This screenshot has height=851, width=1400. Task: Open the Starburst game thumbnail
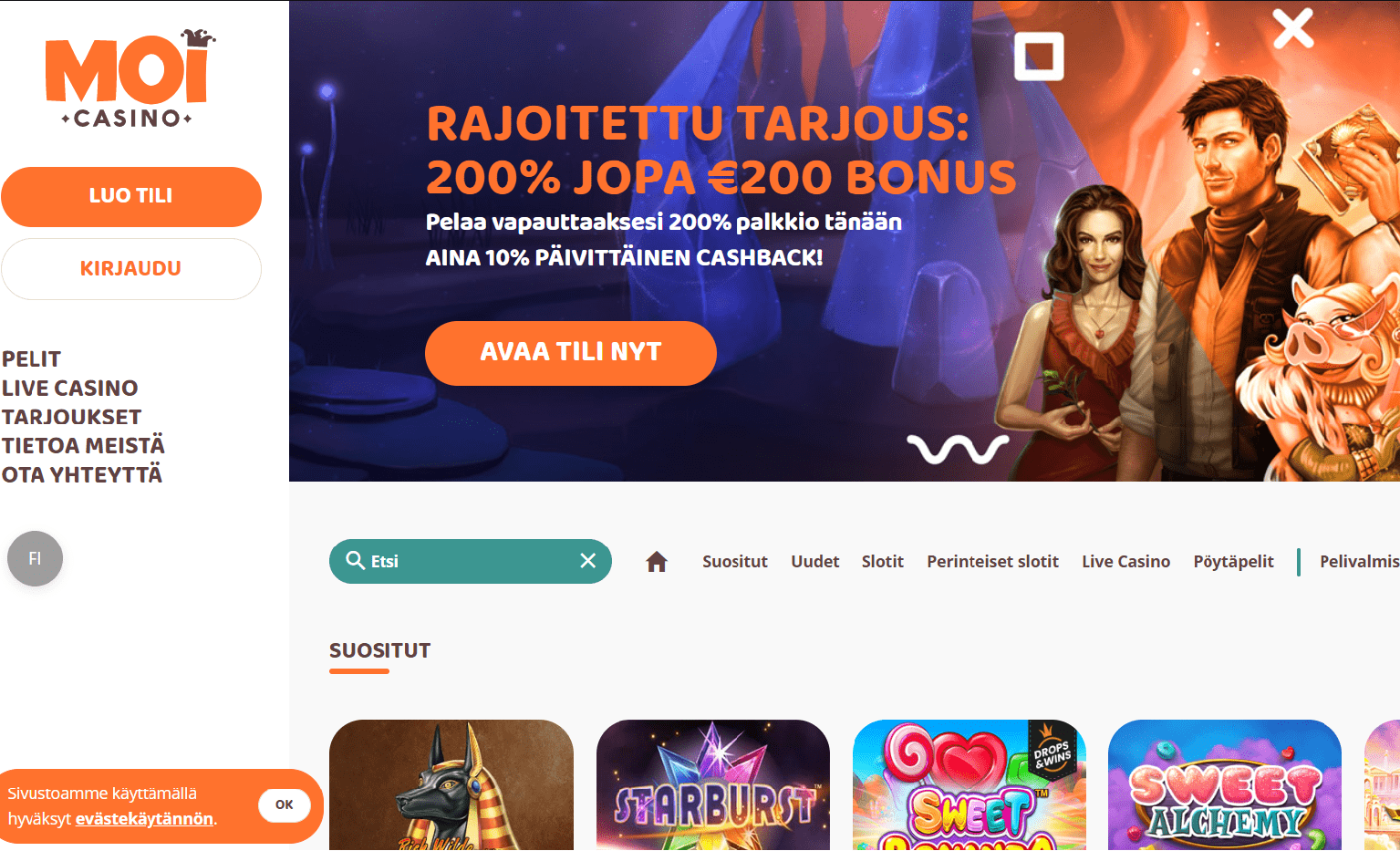(713, 785)
